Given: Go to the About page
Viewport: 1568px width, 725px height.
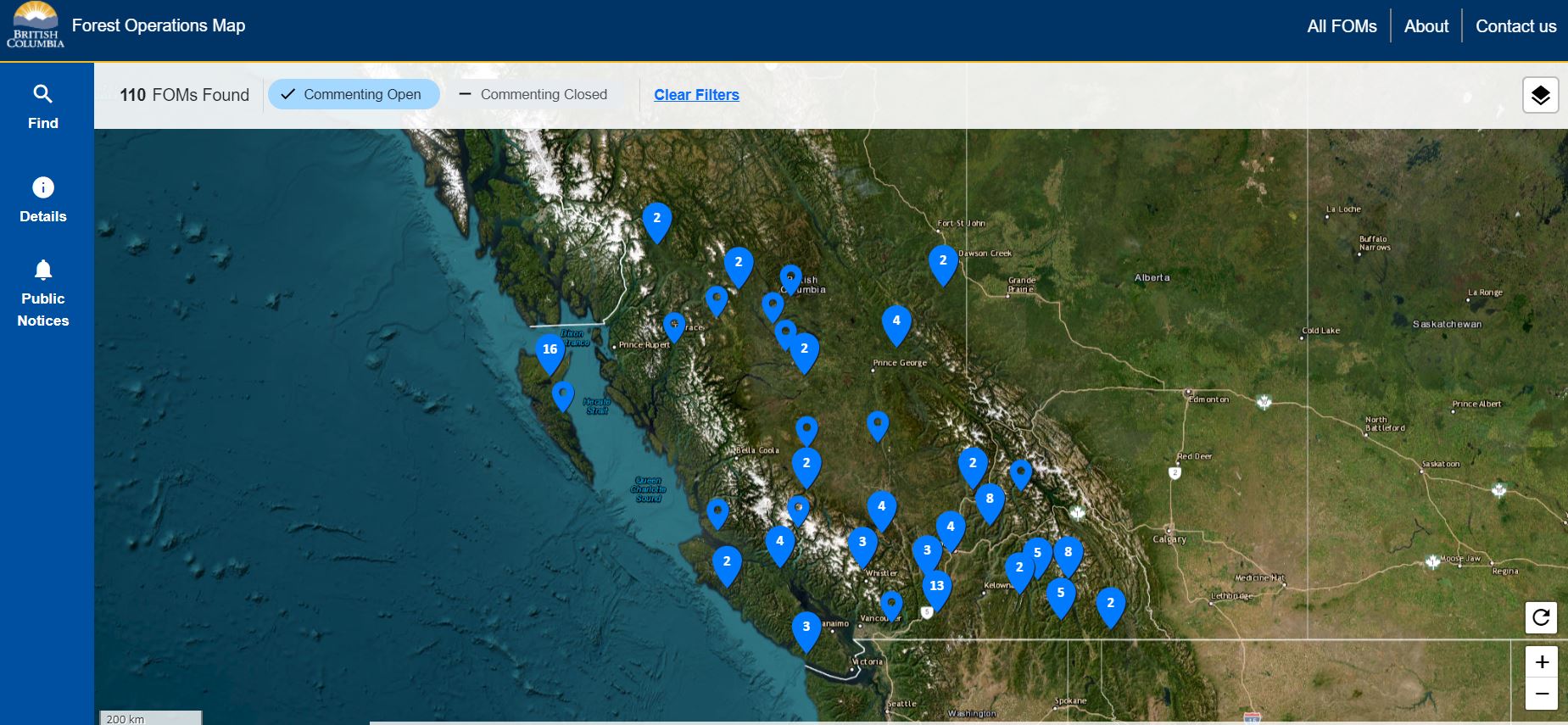Looking at the screenshot, I should (x=1426, y=26).
